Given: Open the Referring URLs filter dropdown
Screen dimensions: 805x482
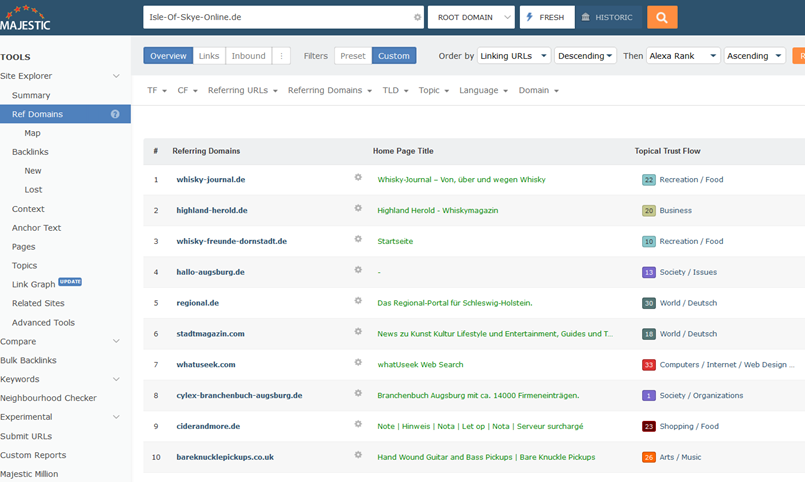Looking at the screenshot, I should click(x=242, y=90).
